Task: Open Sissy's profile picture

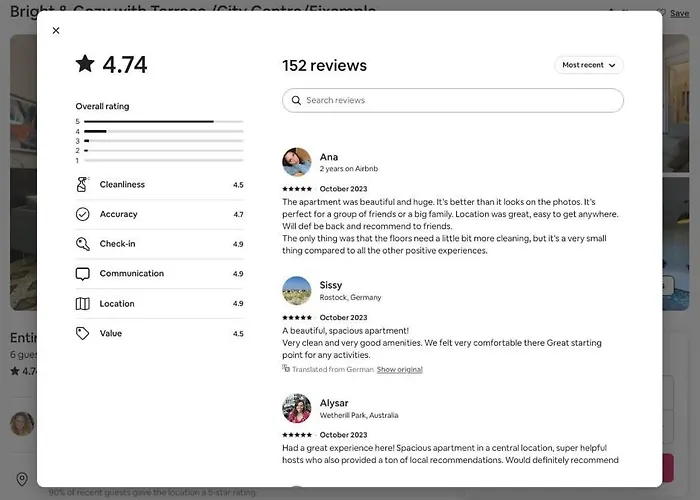Action: [x=297, y=291]
